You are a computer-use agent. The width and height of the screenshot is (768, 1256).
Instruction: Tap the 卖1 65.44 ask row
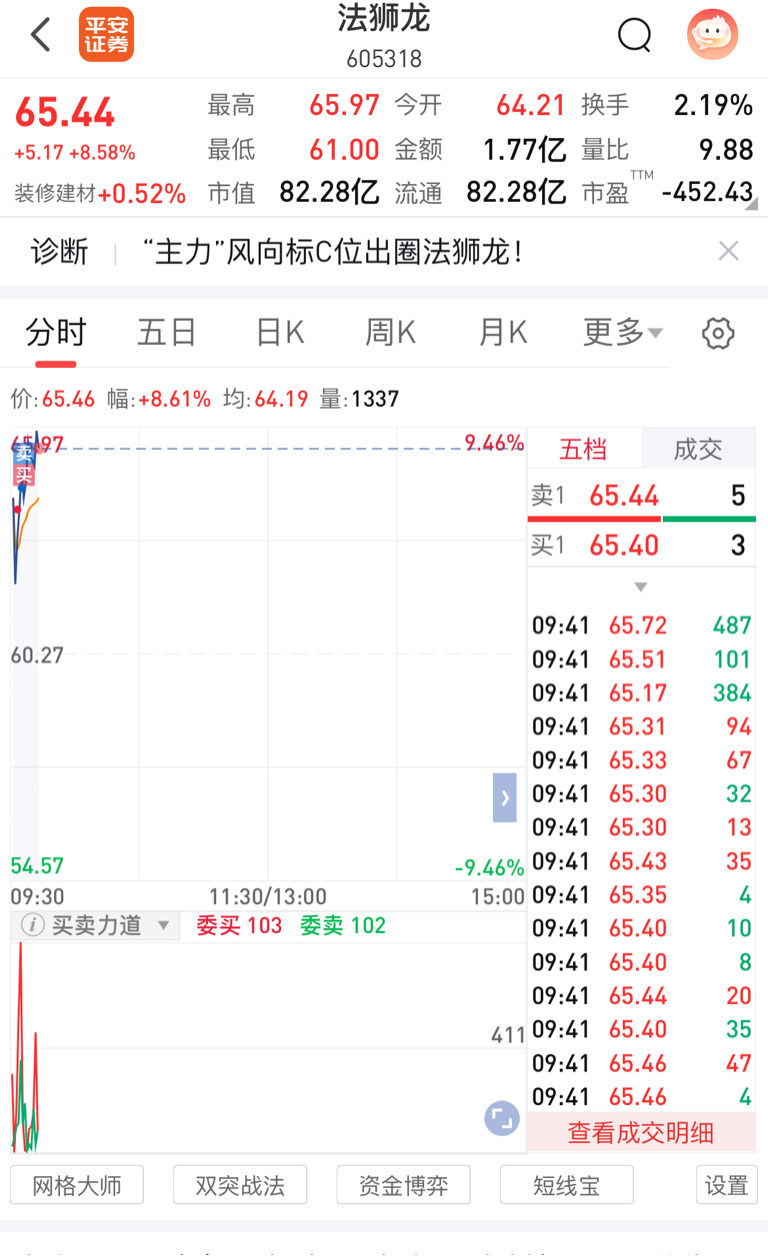[641, 495]
